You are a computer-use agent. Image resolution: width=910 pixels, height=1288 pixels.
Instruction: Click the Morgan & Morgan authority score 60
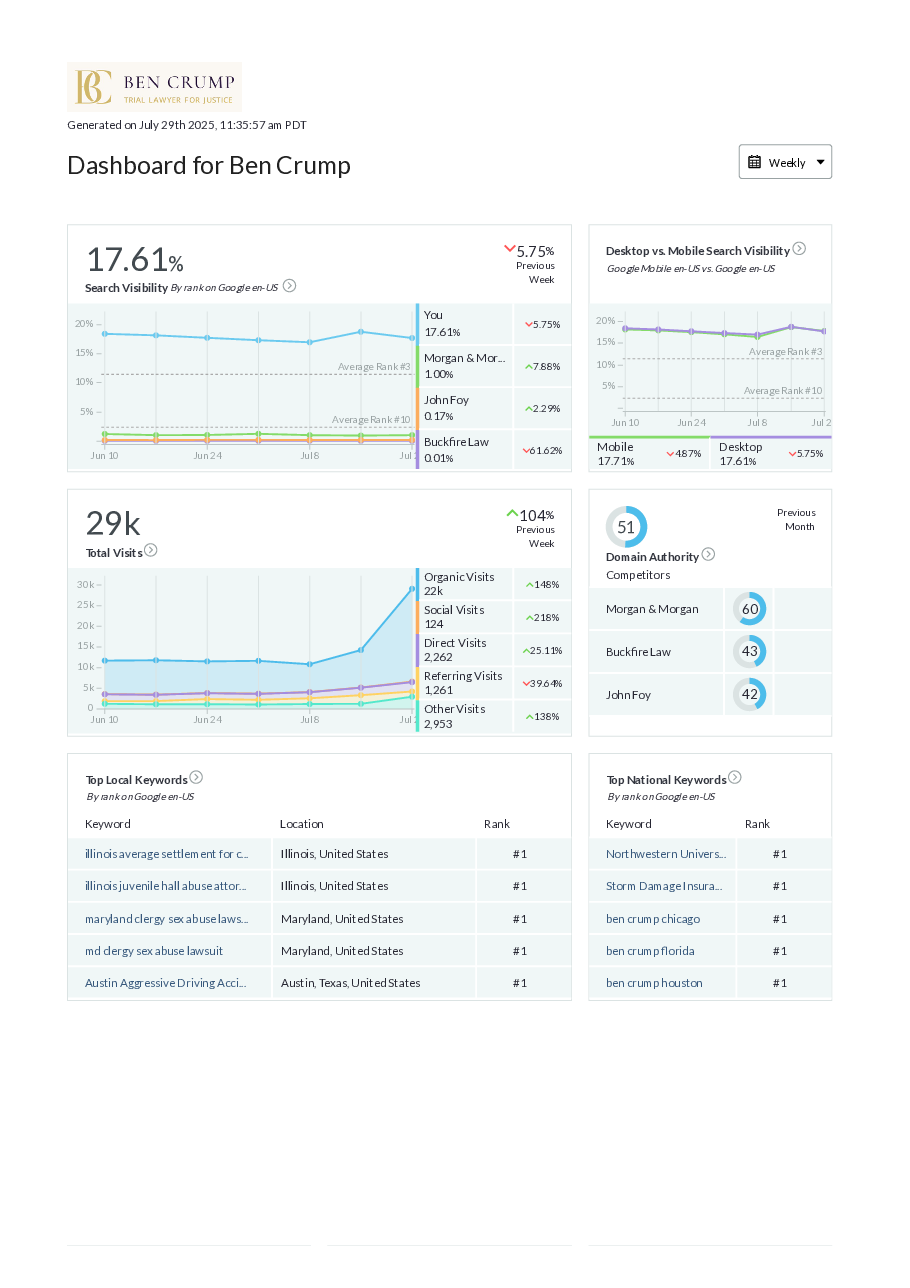pyautogui.click(x=749, y=609)
